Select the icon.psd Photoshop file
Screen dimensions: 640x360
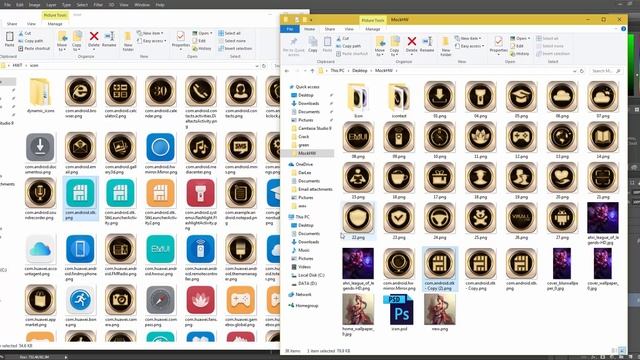click(399, 313)
